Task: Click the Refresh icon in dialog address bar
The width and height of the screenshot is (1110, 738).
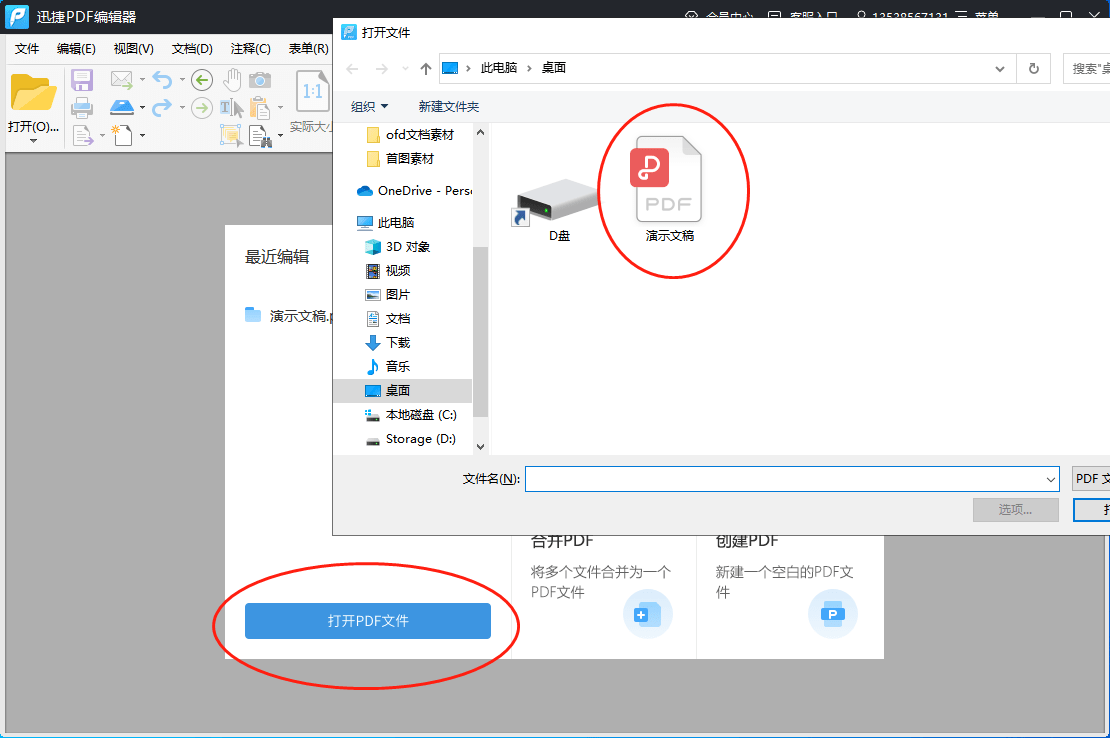Action: click(1034, 69)
